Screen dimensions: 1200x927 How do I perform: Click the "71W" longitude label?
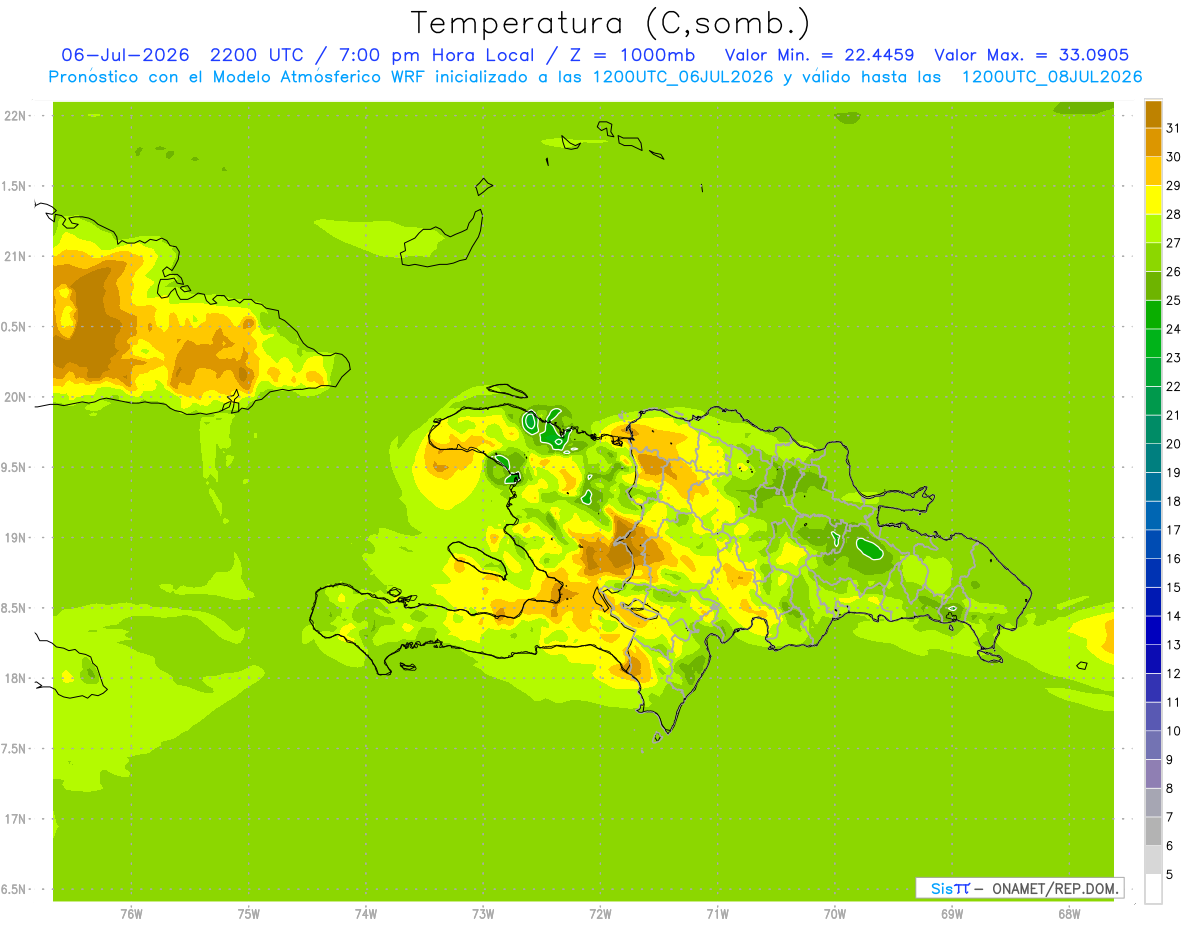[717, 913]
